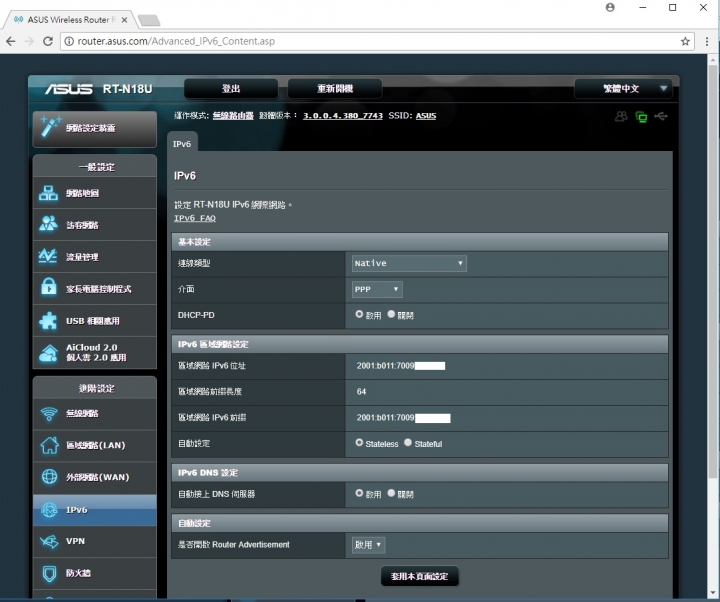Reload the router page
The height and width of the screenshot is (602, 720).
click(x=48, y=41)
